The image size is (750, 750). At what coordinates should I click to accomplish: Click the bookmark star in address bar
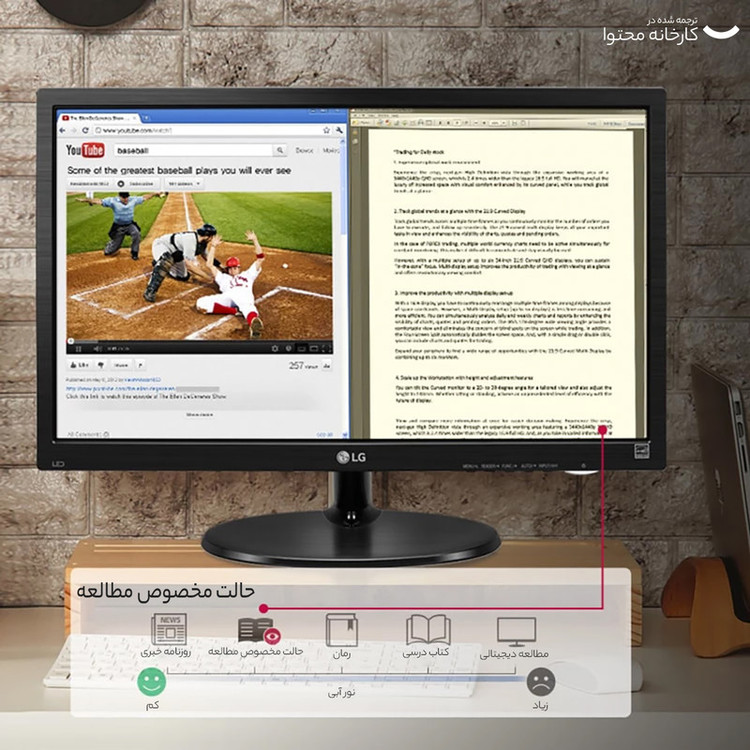click(x=326, y=130)
